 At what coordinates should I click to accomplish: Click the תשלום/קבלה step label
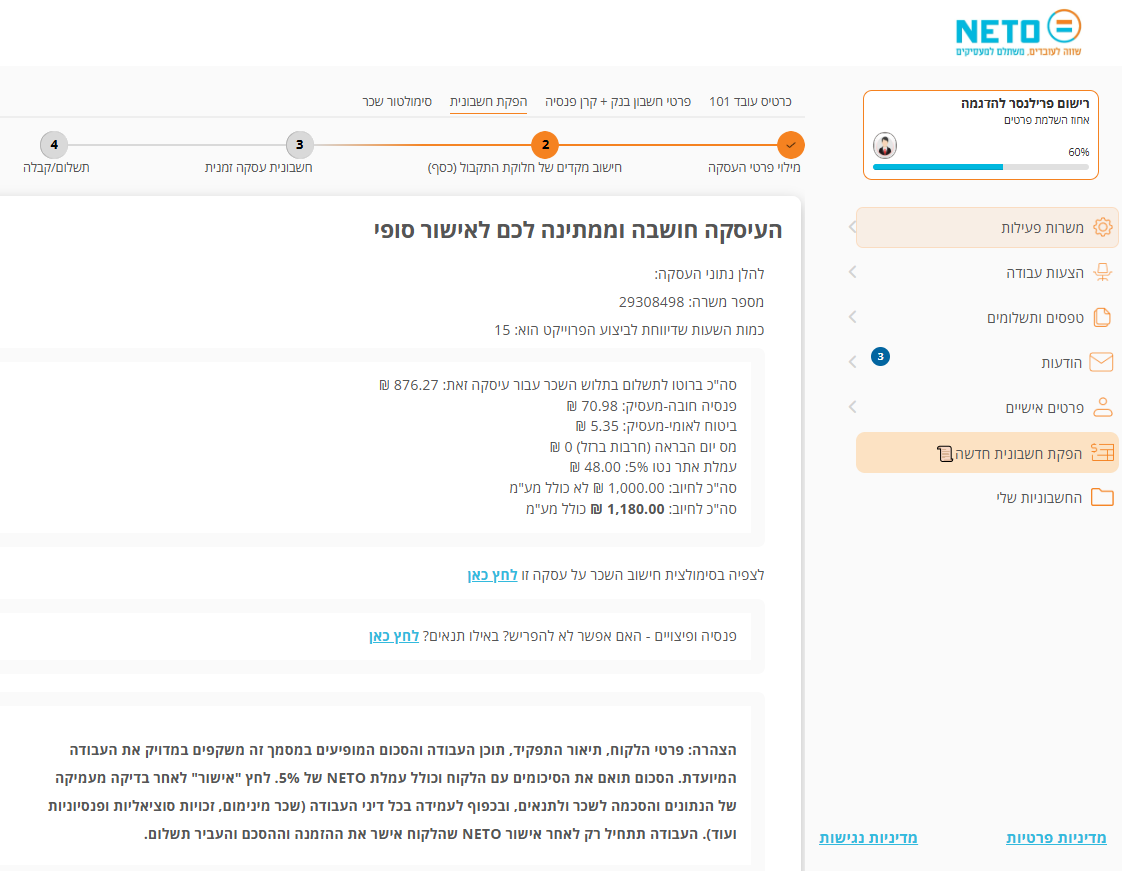tap(56, 167)
